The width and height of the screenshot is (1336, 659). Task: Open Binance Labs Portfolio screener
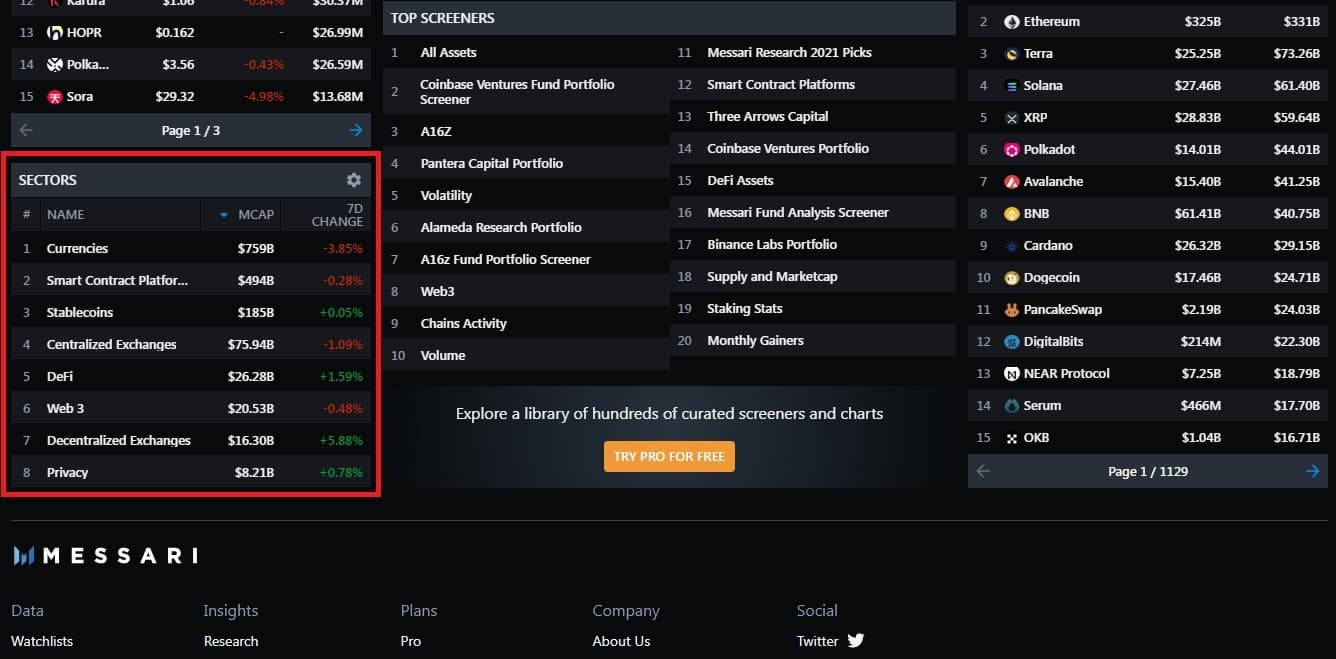click(x=772, y=245)
